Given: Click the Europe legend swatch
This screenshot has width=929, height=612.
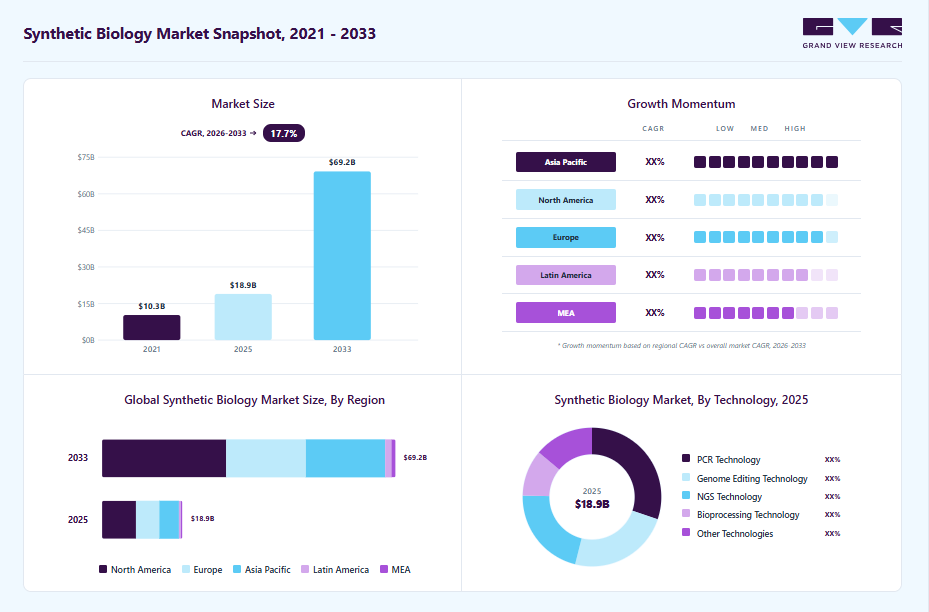Looking at the screenshot, I should pos(186,569).
